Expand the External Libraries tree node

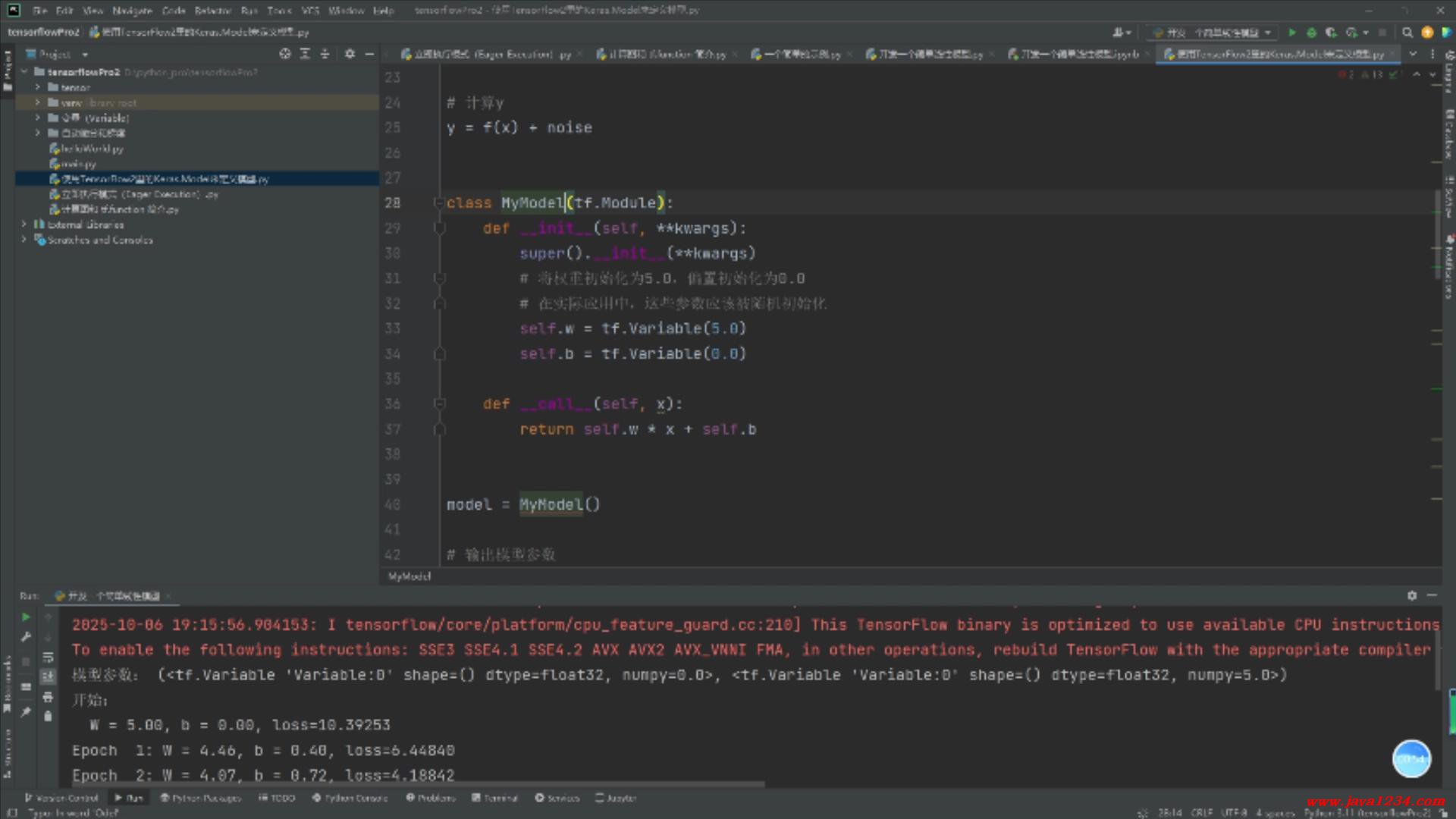(24, 224)
